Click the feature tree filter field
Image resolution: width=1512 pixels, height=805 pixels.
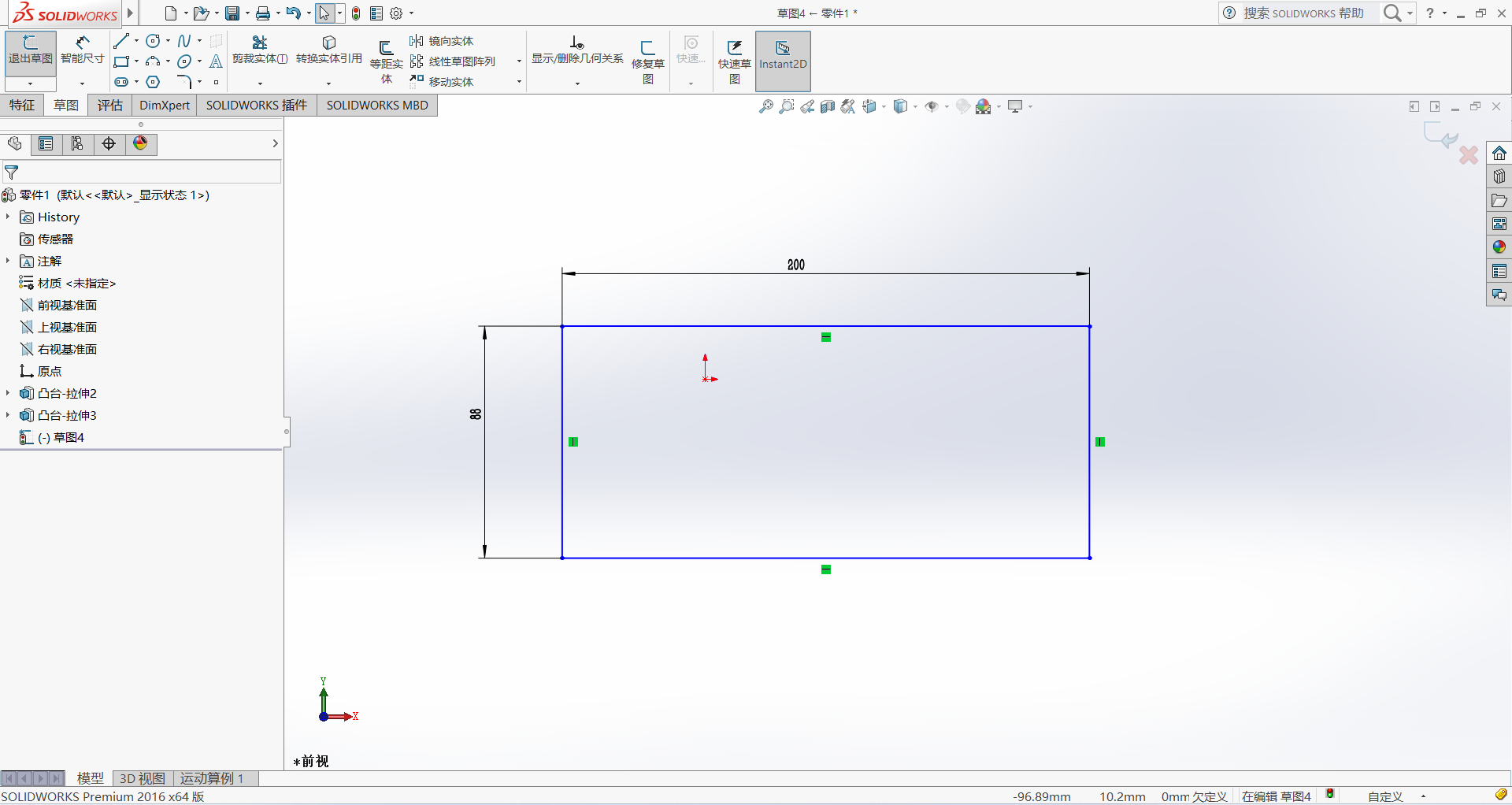[x=142, y=172]
